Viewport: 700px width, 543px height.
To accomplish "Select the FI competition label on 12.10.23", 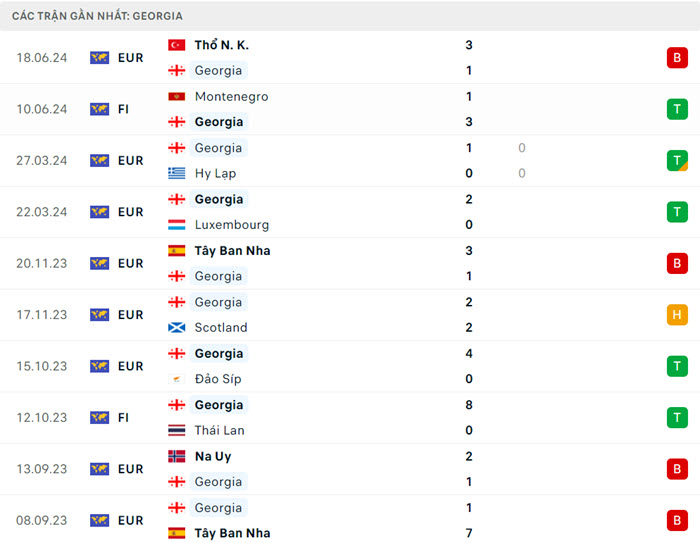I will (x=124, y=418).
